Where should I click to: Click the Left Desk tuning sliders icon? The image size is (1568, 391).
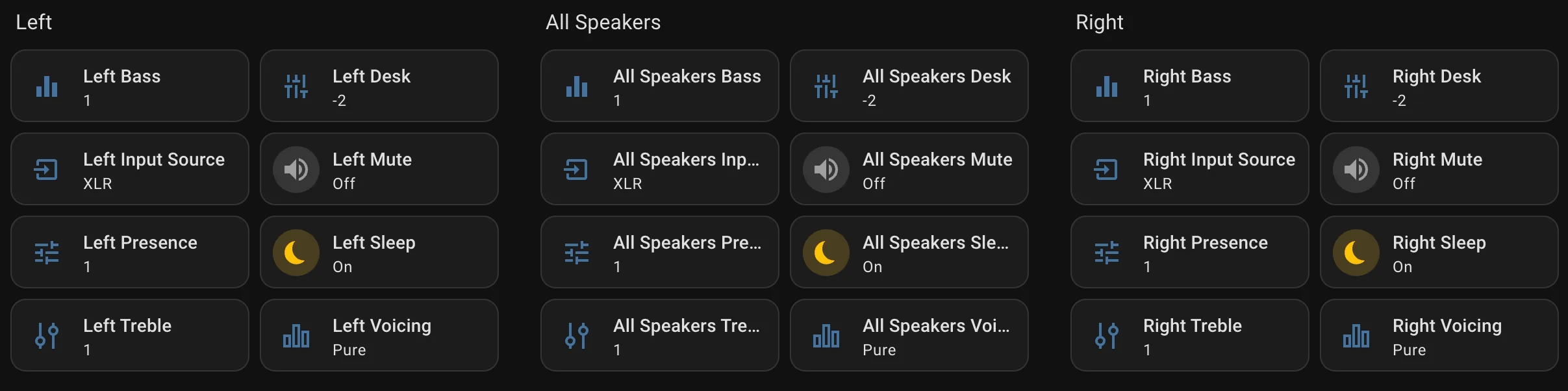296,86
